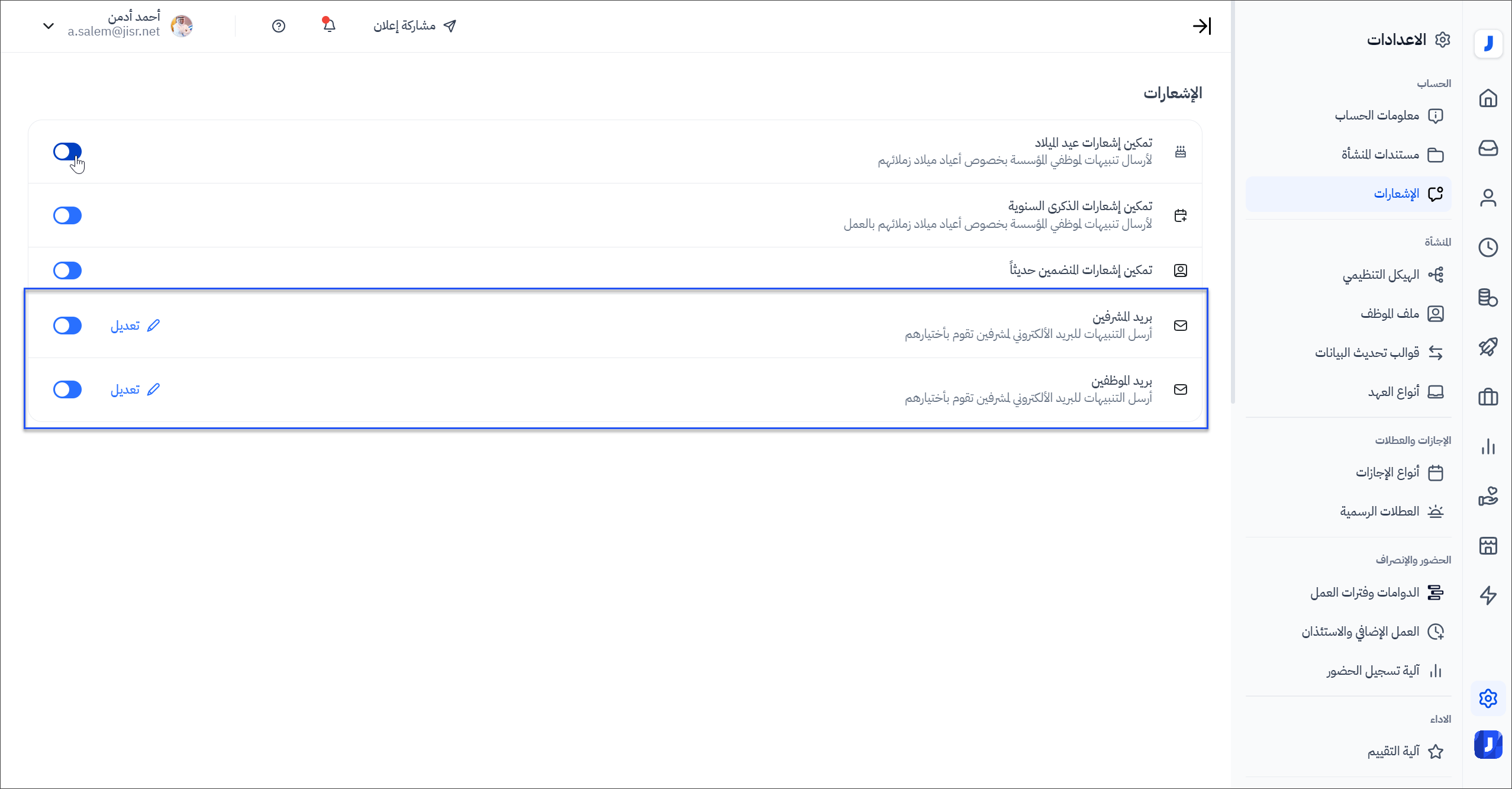Click تعديل link for بريد المشرفين
The image size is (1512, 789).
(x=135, y=326)
